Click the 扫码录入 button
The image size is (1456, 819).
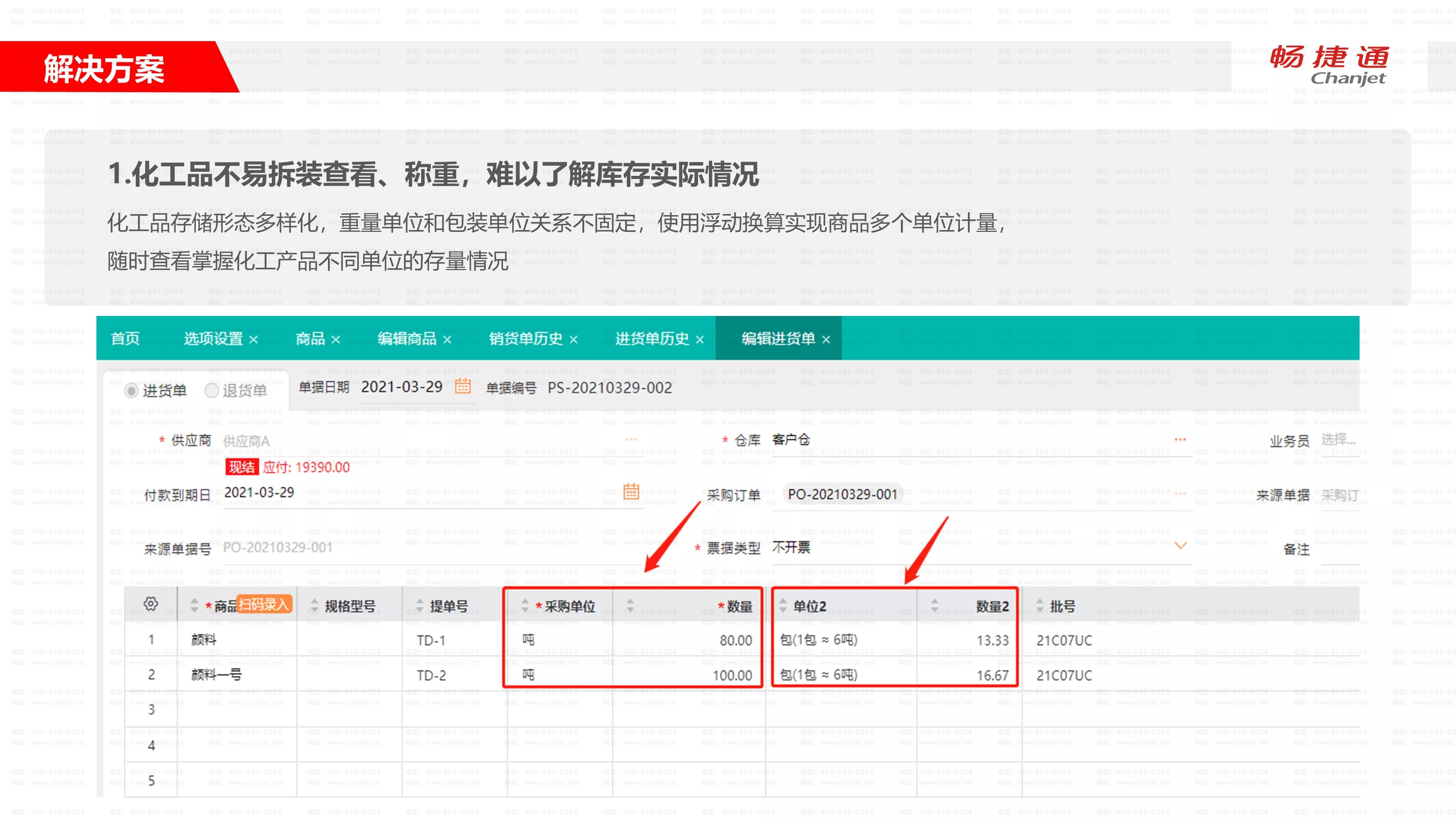point(264,604)
